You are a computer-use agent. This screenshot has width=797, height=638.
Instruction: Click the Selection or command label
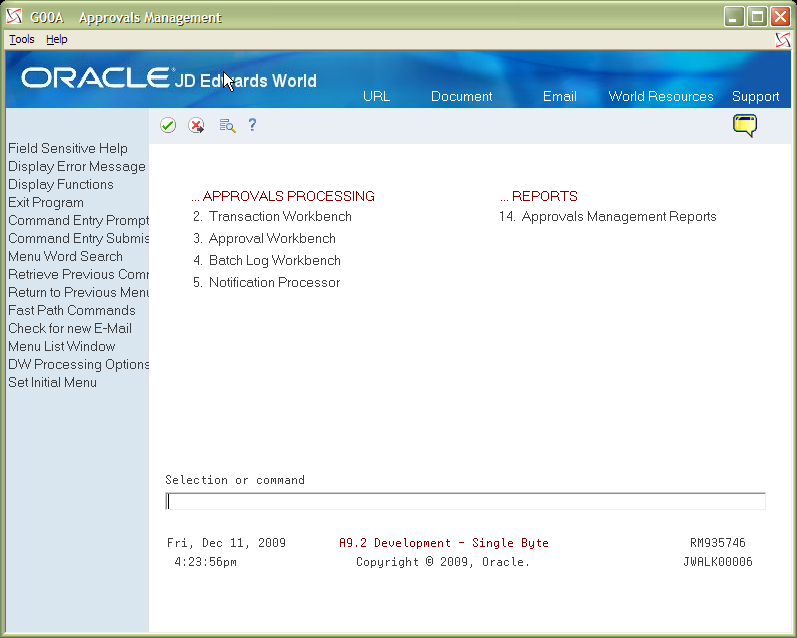[x=235, y=480]
